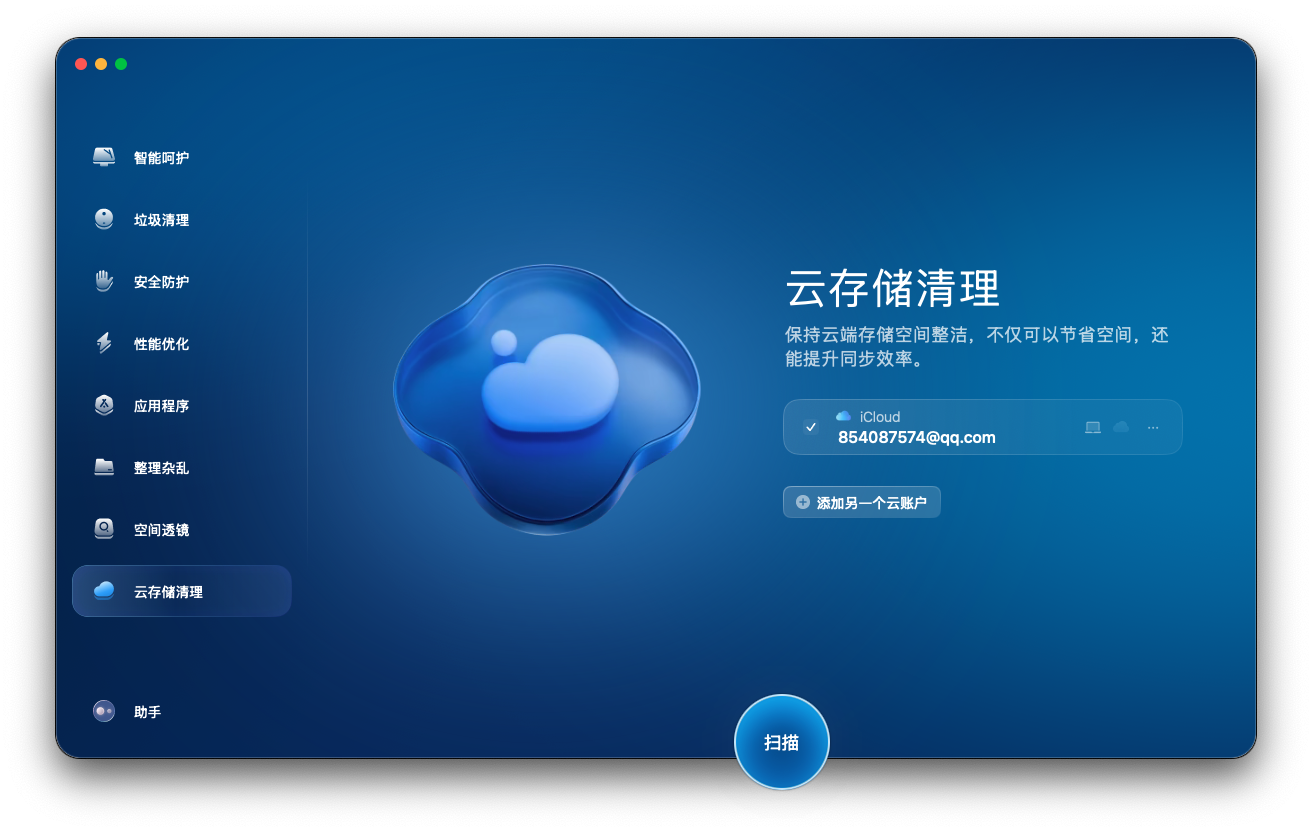
Task: Open the 整理杂乱 folder module
Action: point(160,468)
